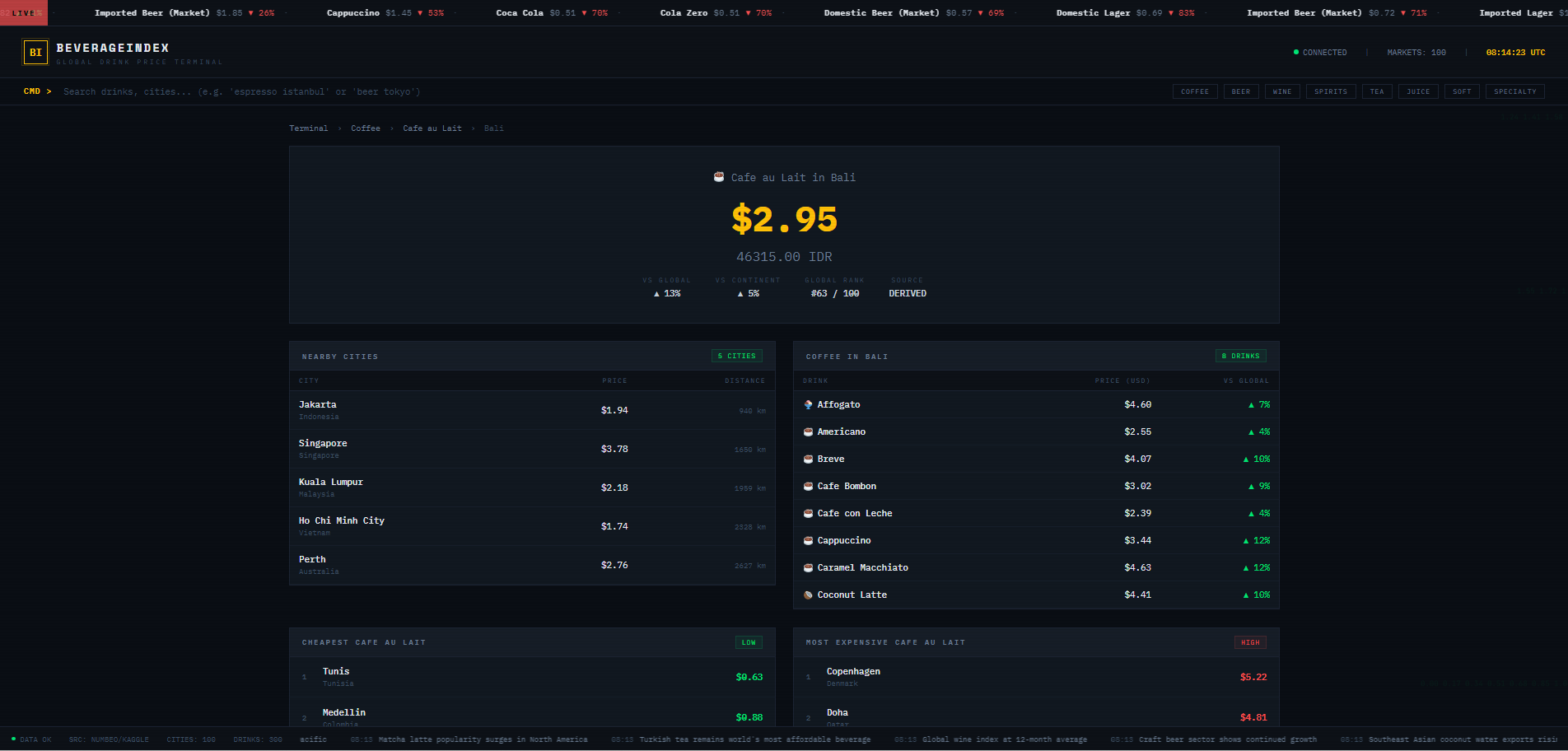
Task: Open the Cappuccino drink row
Action: (x=1036, y=540)
